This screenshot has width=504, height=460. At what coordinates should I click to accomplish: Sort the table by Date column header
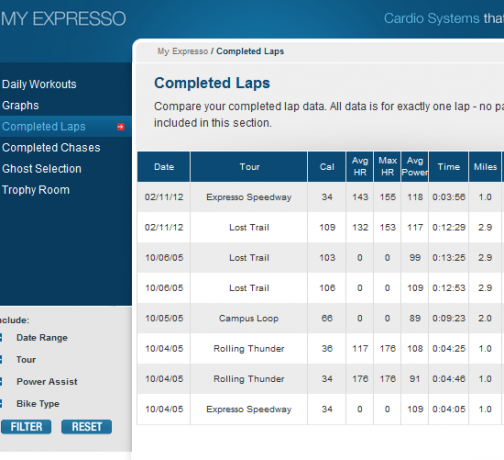click(x=164, y=167)
